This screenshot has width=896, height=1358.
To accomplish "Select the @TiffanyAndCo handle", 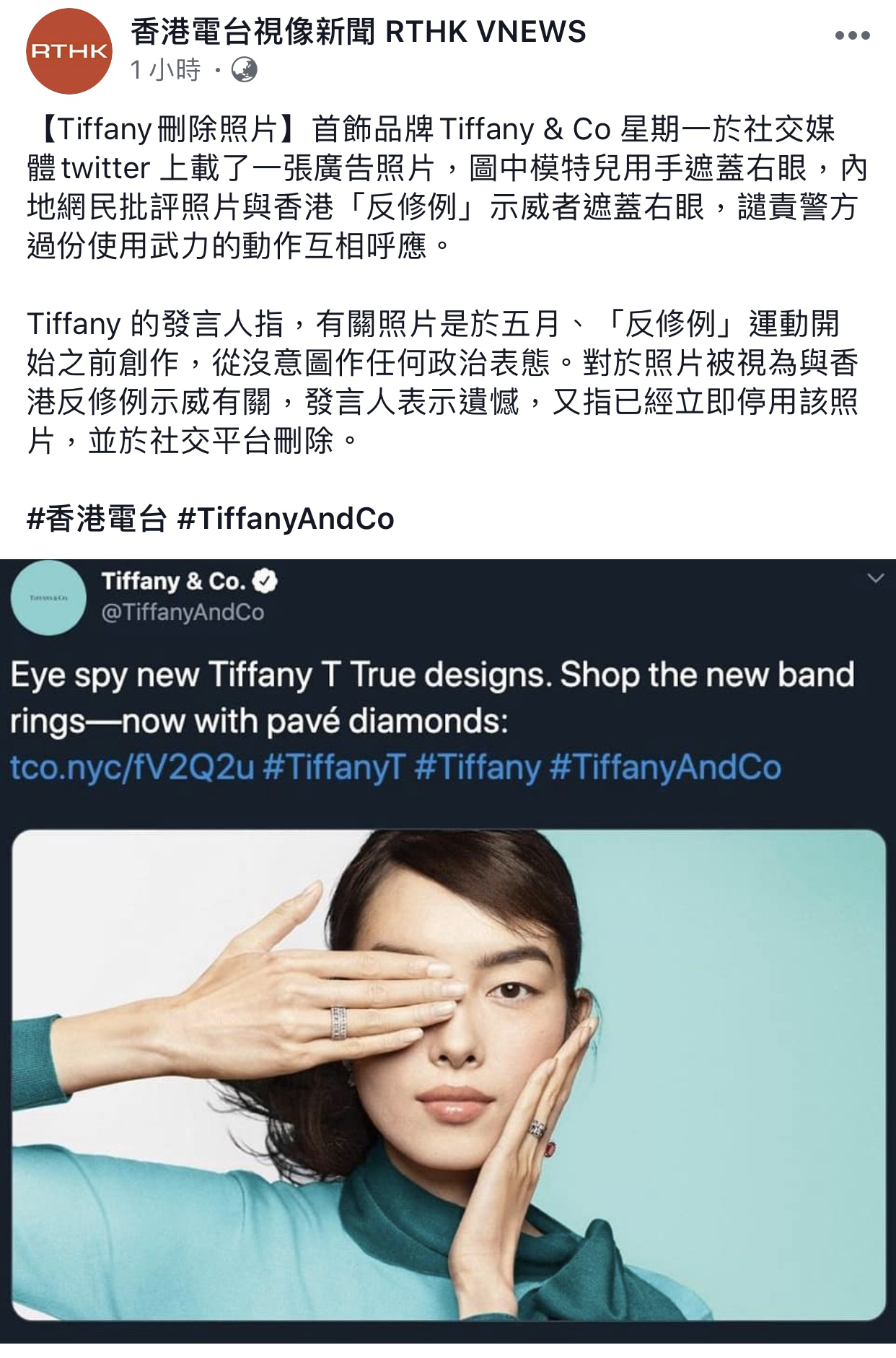I will click(183, 613).
